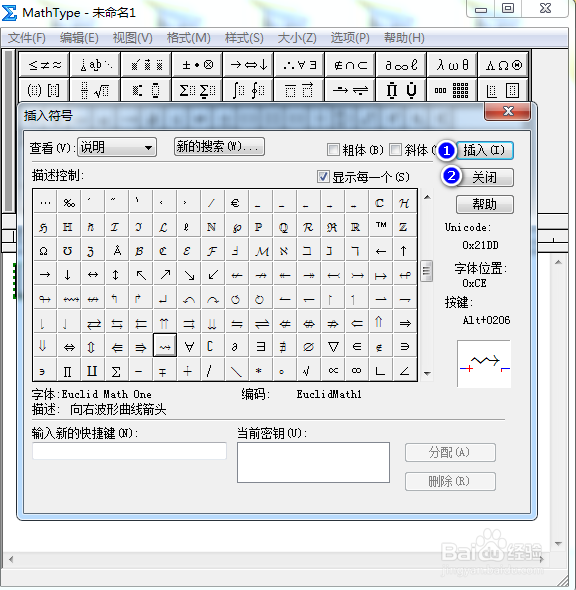The image size is (576, 590).
Task: Select the euro sign € in symbol grid
Action: pos(236,203)
